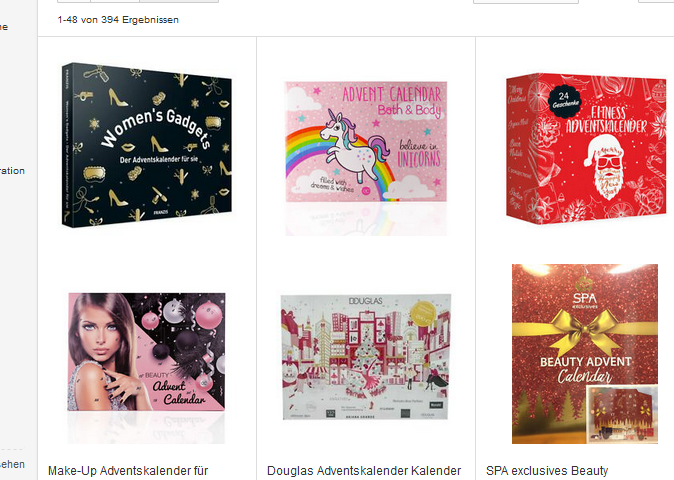Select the widest third tab above results
This screenshot has height=480, width=674.
pos(179,1)
